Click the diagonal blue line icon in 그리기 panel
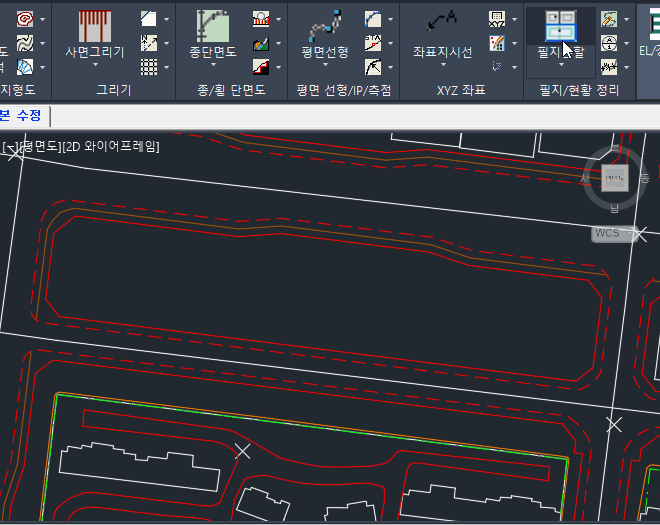Viewport: 660px width, 525px height. 149,19
